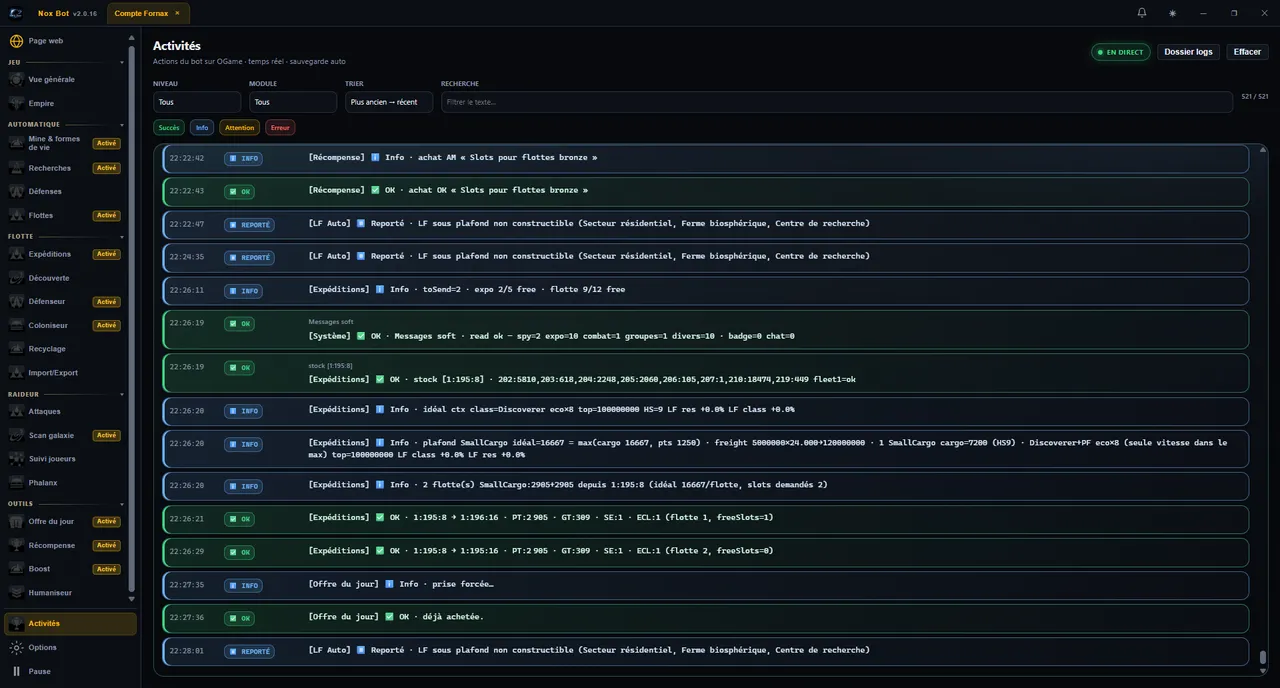Toggle Activé badge next to Boost
The height and width of the screenshot is (688, 1280).
click(106, 569)
